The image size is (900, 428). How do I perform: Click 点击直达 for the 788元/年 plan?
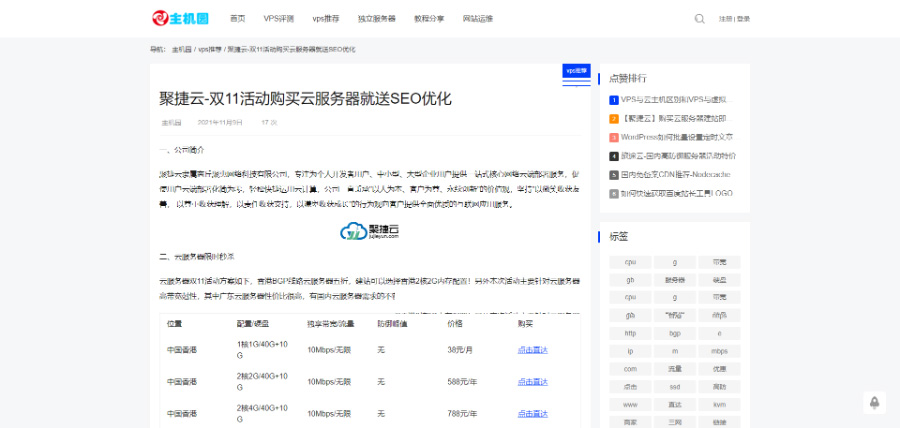coord(532,412)
